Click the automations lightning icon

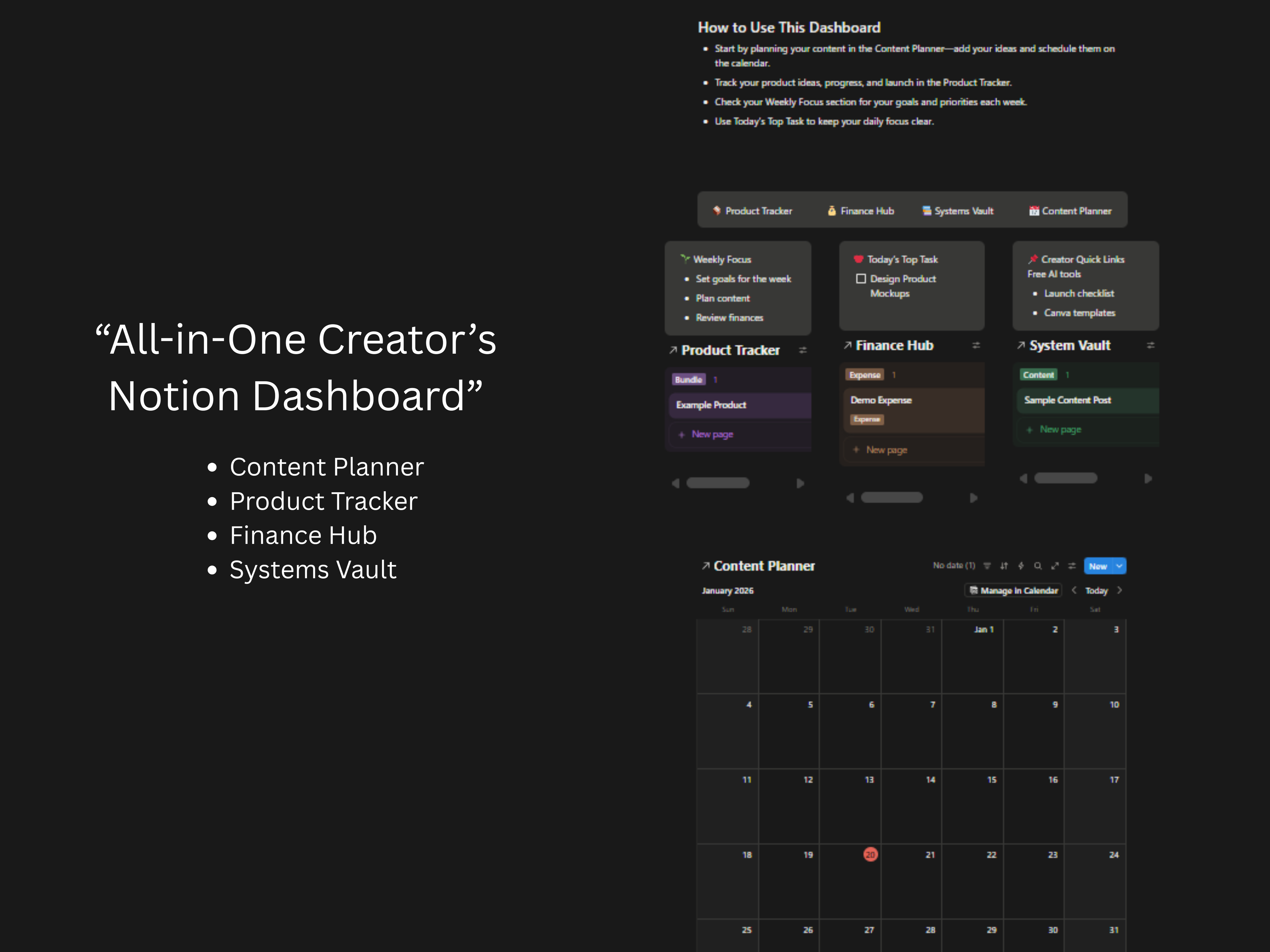[1021, 566]
